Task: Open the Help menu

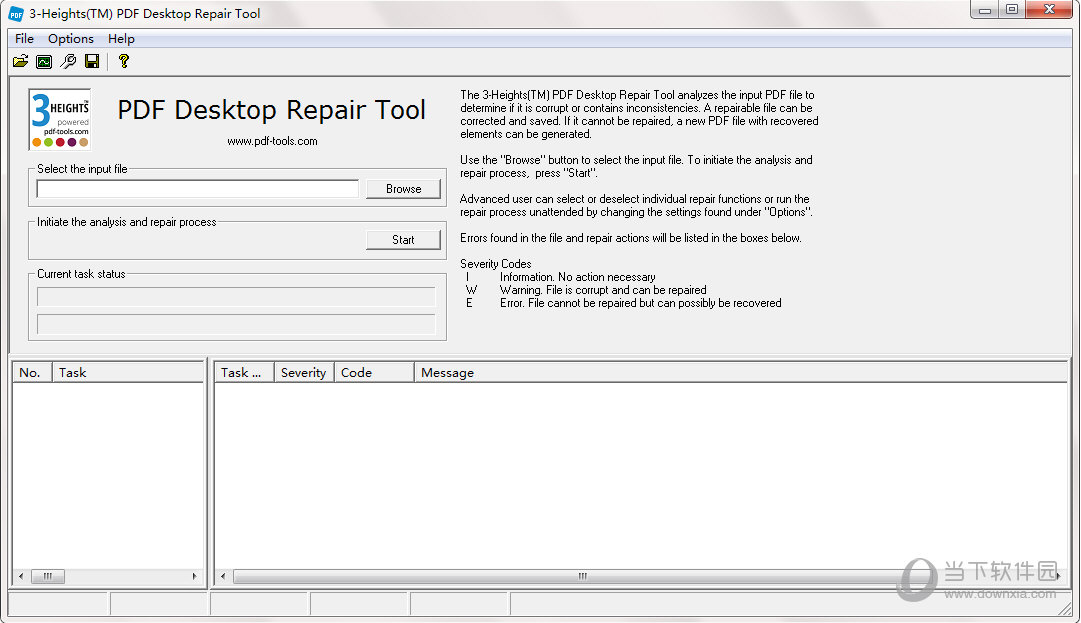Action: click(x=121, y=39)
